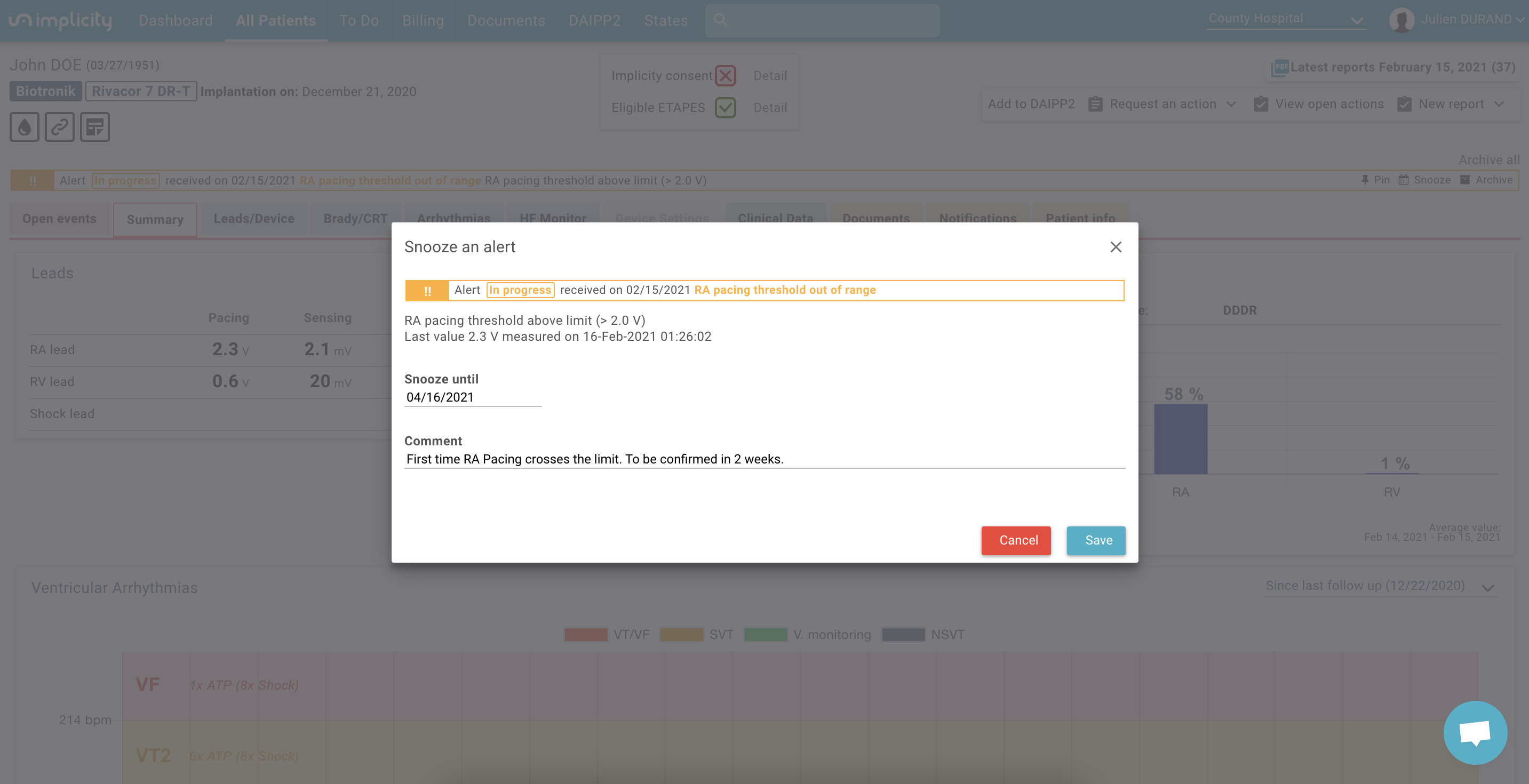
Task: Expand the New report chevron
Action: [x=1499, y=105]
